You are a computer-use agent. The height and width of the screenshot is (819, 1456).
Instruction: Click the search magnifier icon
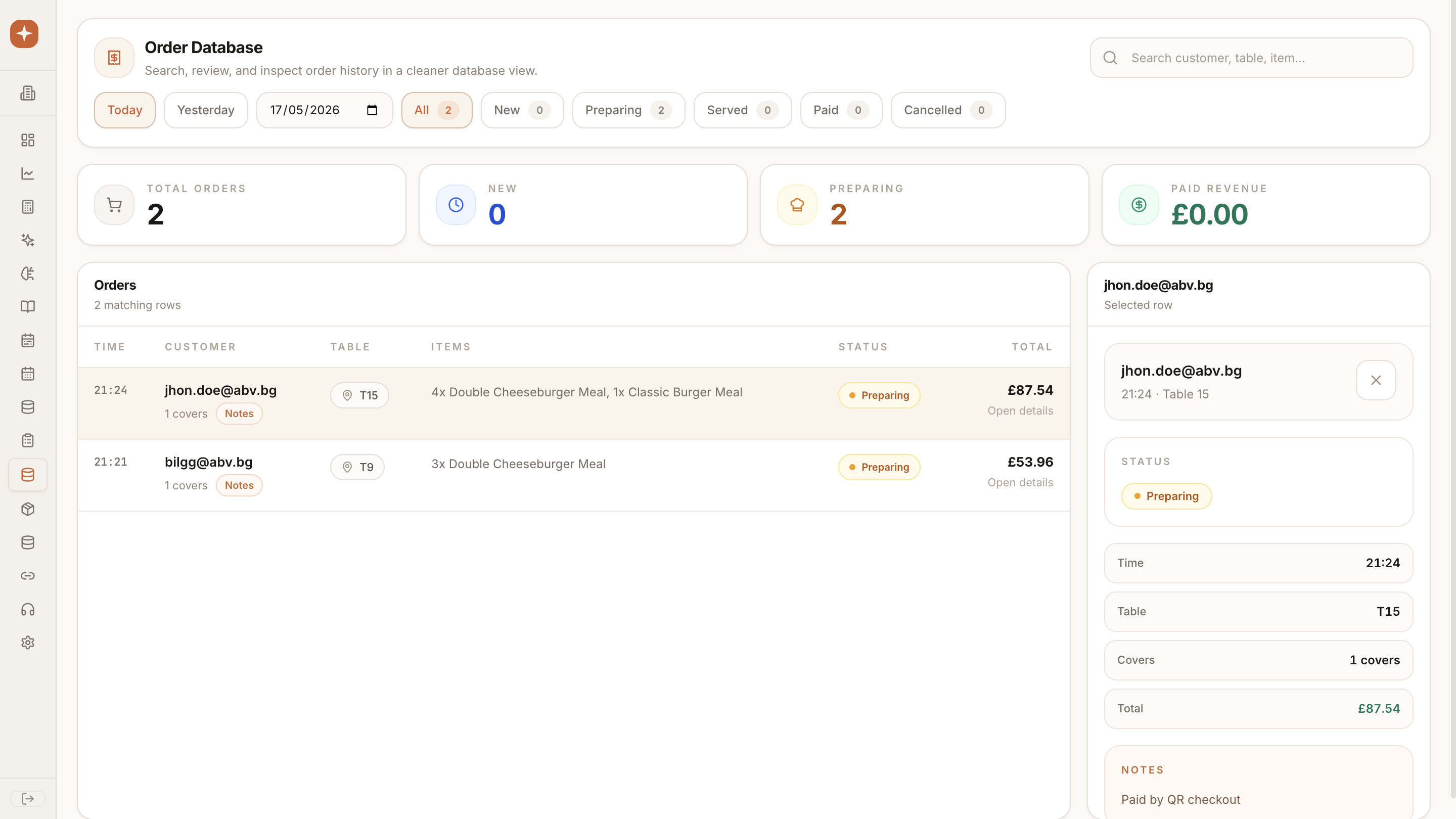1110,58
